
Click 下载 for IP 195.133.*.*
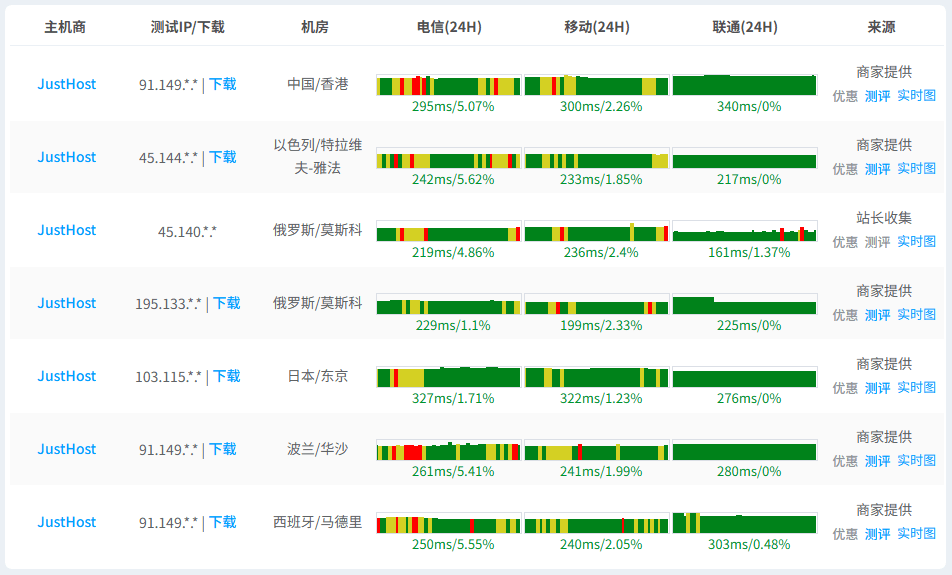[x=227, y=303]
